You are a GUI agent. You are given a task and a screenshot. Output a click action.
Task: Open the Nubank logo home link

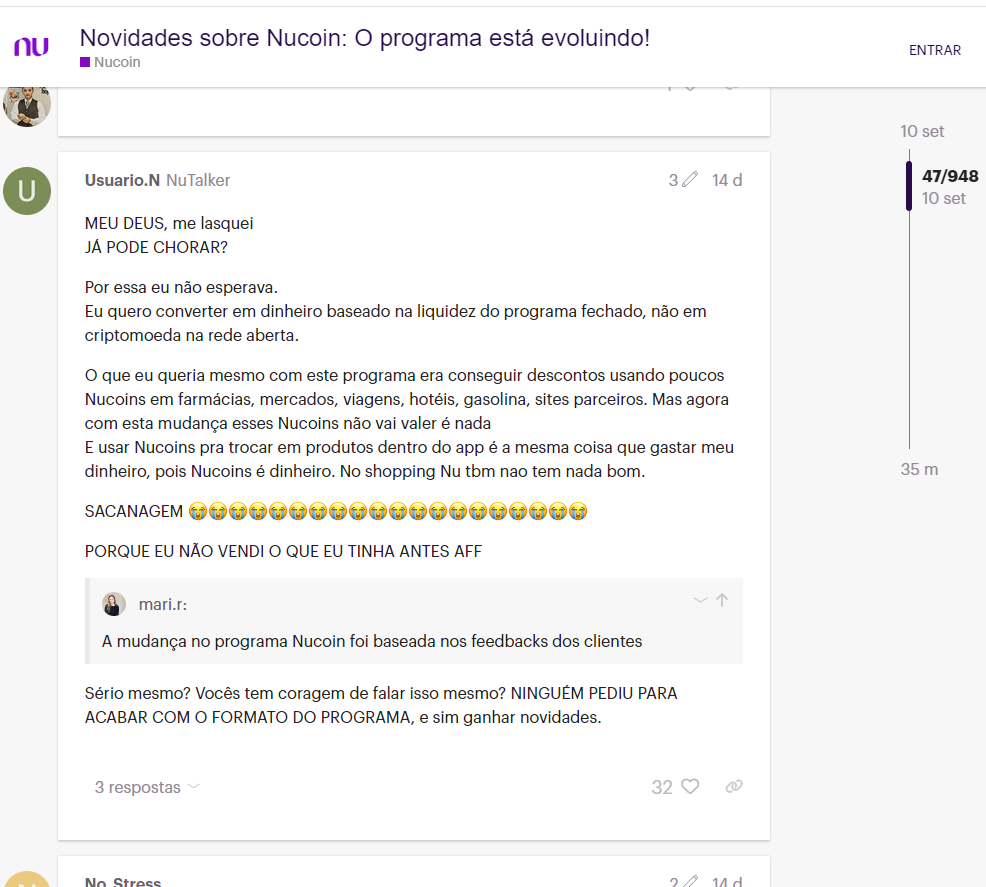pos(31,47)
